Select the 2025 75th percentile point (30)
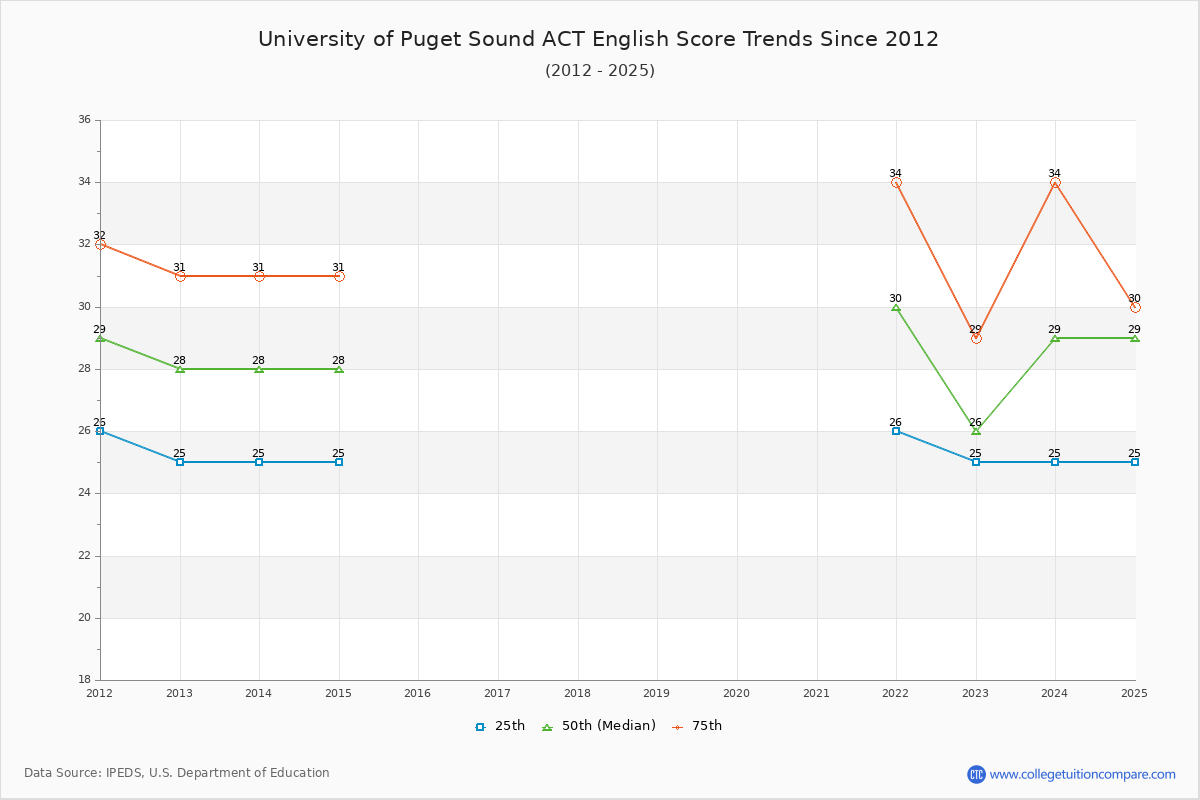 click(x=1135, y=307)
